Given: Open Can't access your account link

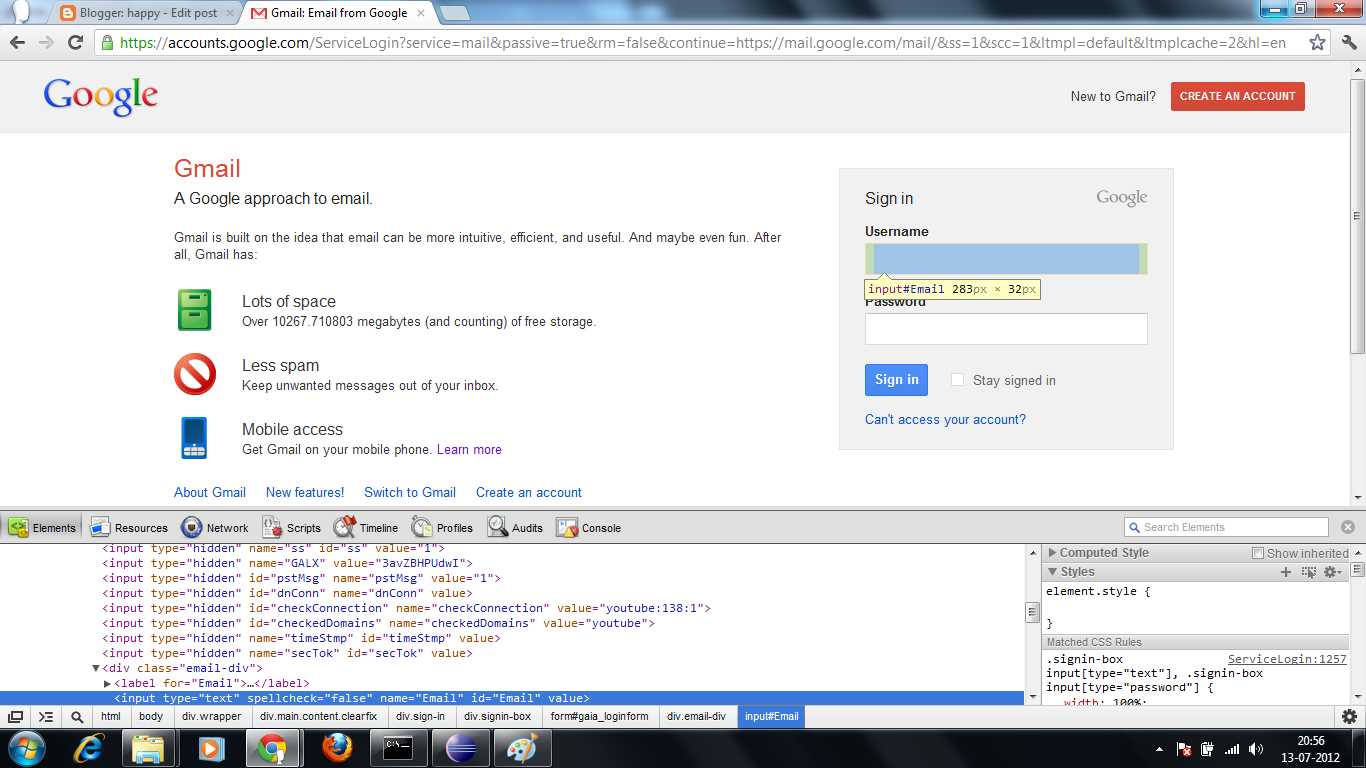Looking at the screenshot, I should point(945,420).
